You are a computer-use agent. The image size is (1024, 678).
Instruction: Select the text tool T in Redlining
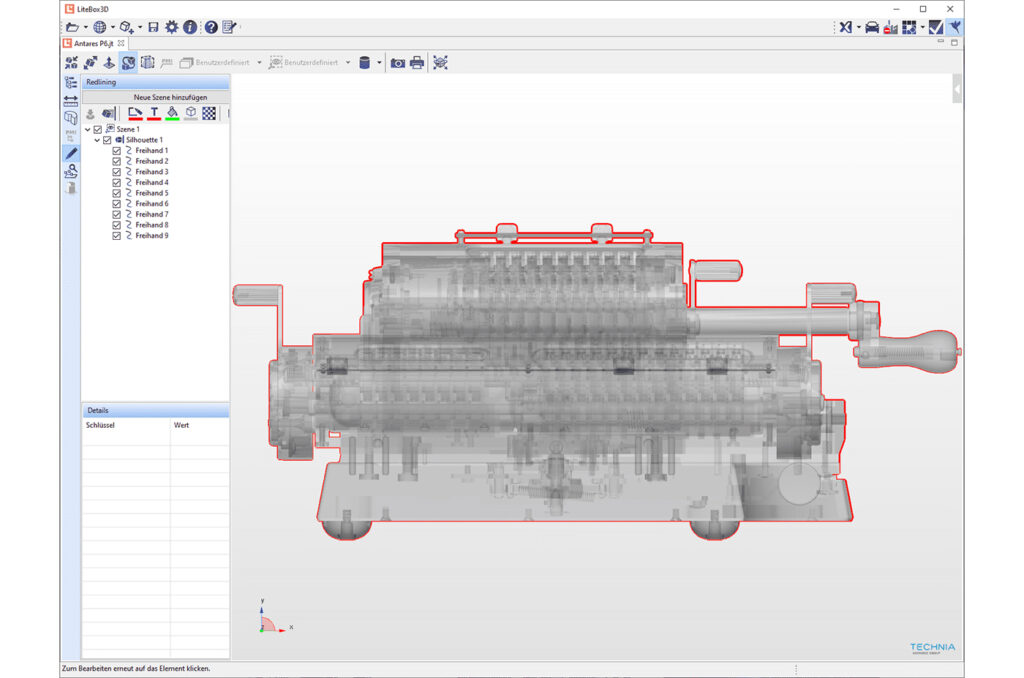(x=154, y=113)
